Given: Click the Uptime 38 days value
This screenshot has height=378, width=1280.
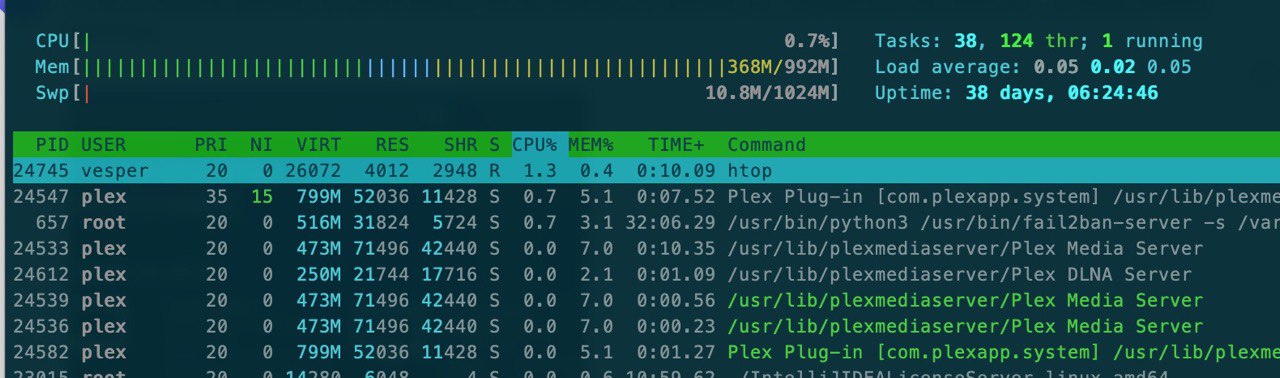Looking at the screenshot, I should (x=1062, y=93).
